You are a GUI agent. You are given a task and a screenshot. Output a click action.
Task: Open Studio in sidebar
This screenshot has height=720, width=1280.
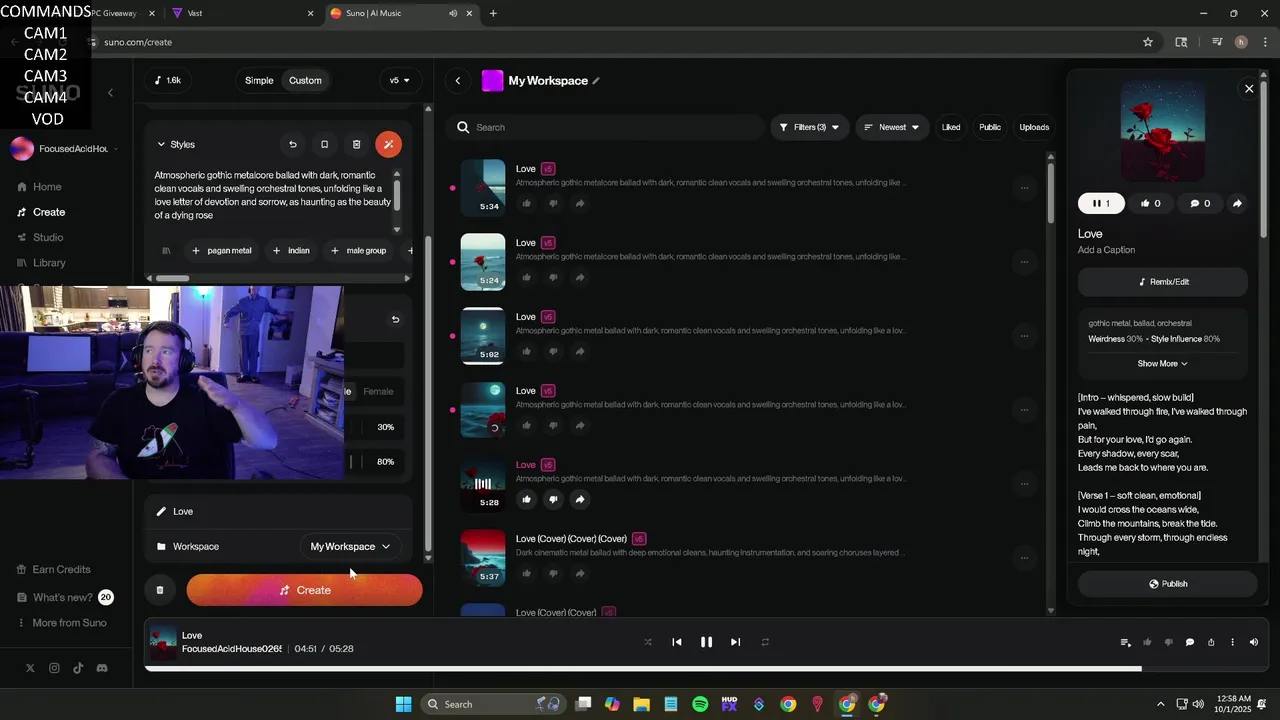coord(47,237)
